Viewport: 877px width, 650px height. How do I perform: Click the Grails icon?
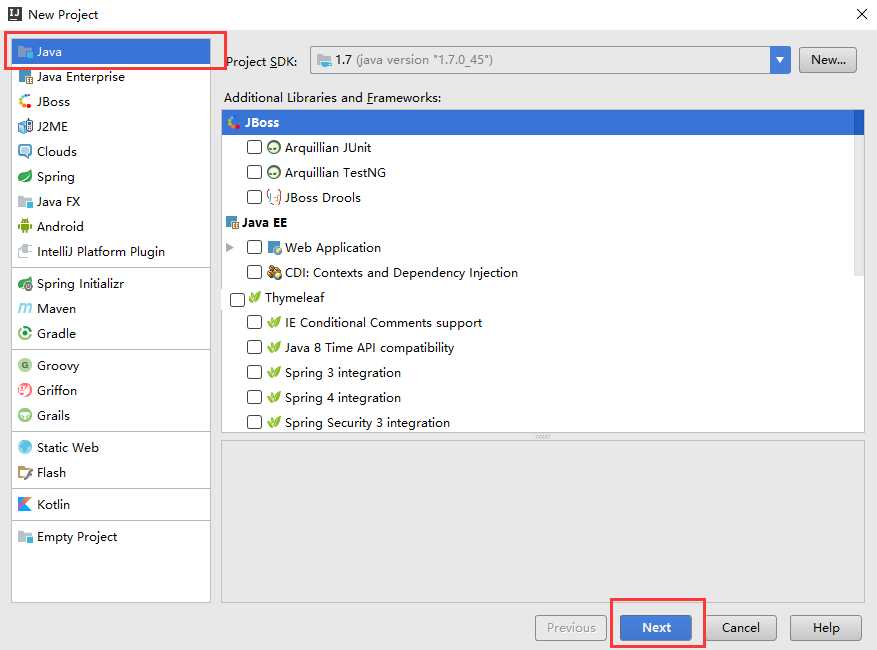[25, 415]
